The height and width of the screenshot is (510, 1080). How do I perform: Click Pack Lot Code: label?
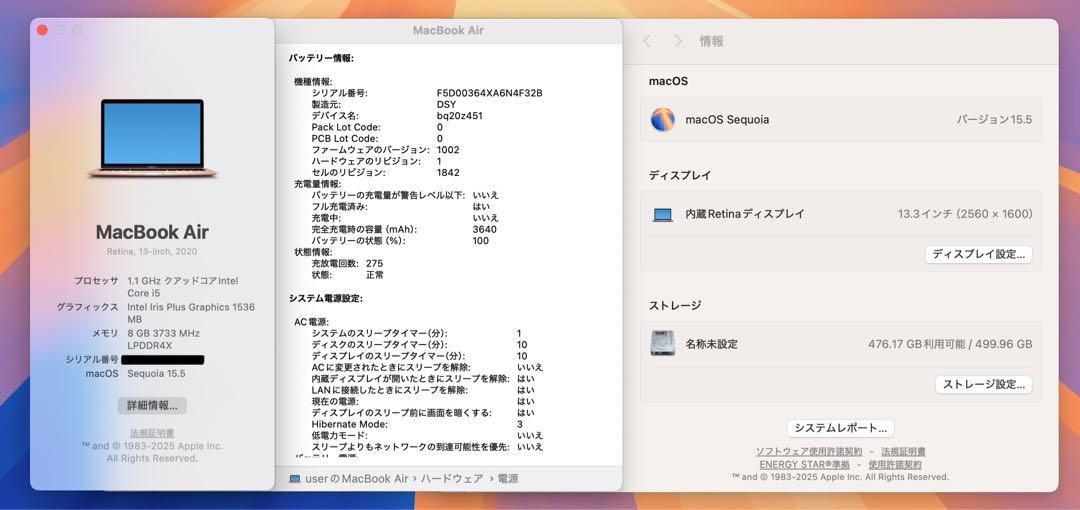click(x=346, y=127)
